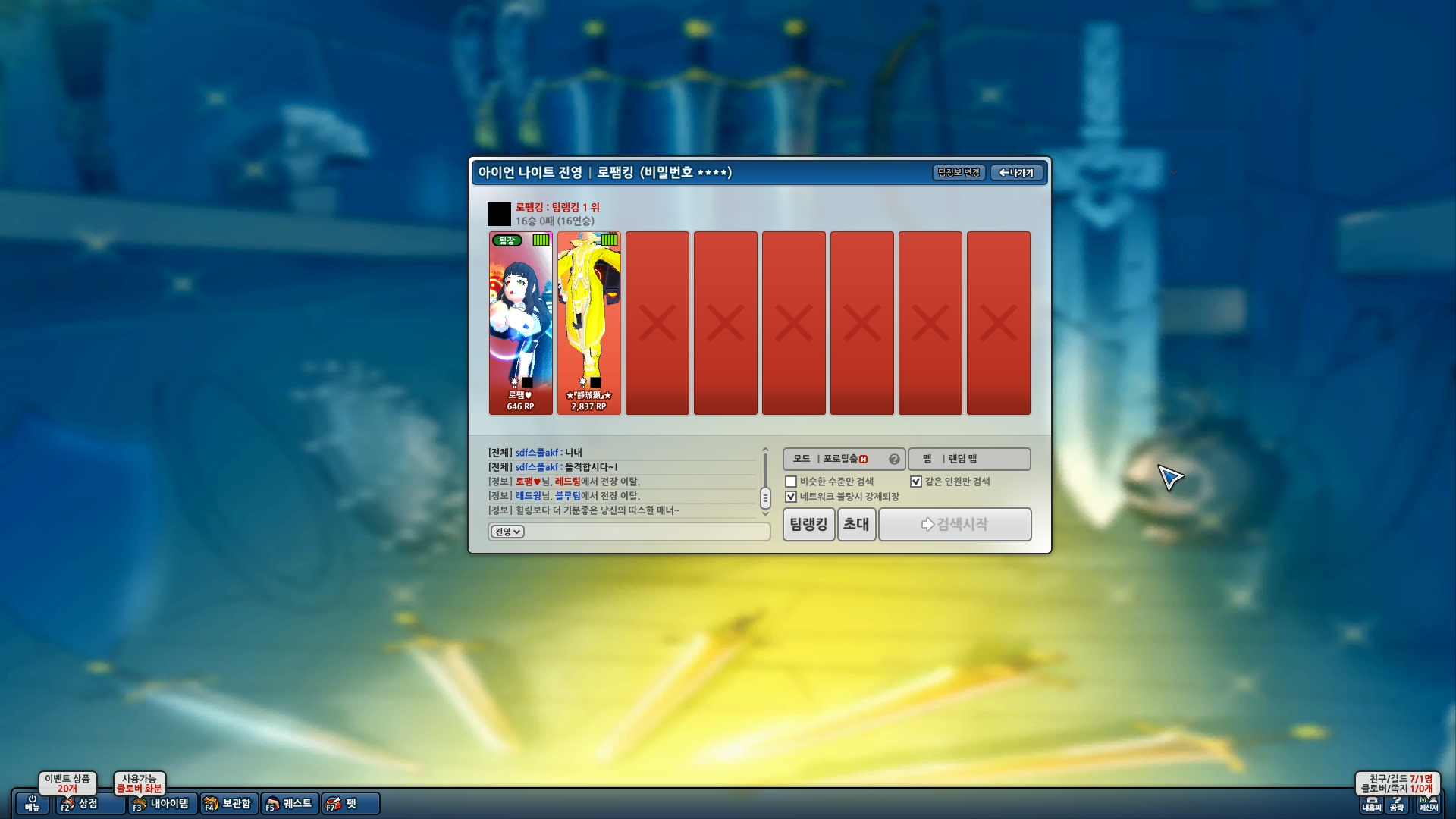
Task: Open the 모드 포로탈출 mode selector
Action: [x=844, y=459]
